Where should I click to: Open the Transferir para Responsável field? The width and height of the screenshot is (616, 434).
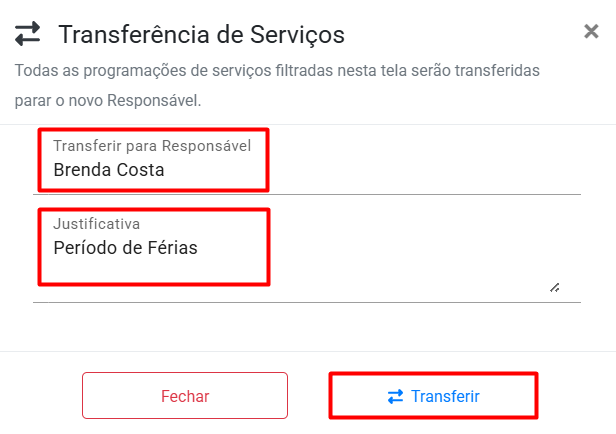tap(307, 160)
